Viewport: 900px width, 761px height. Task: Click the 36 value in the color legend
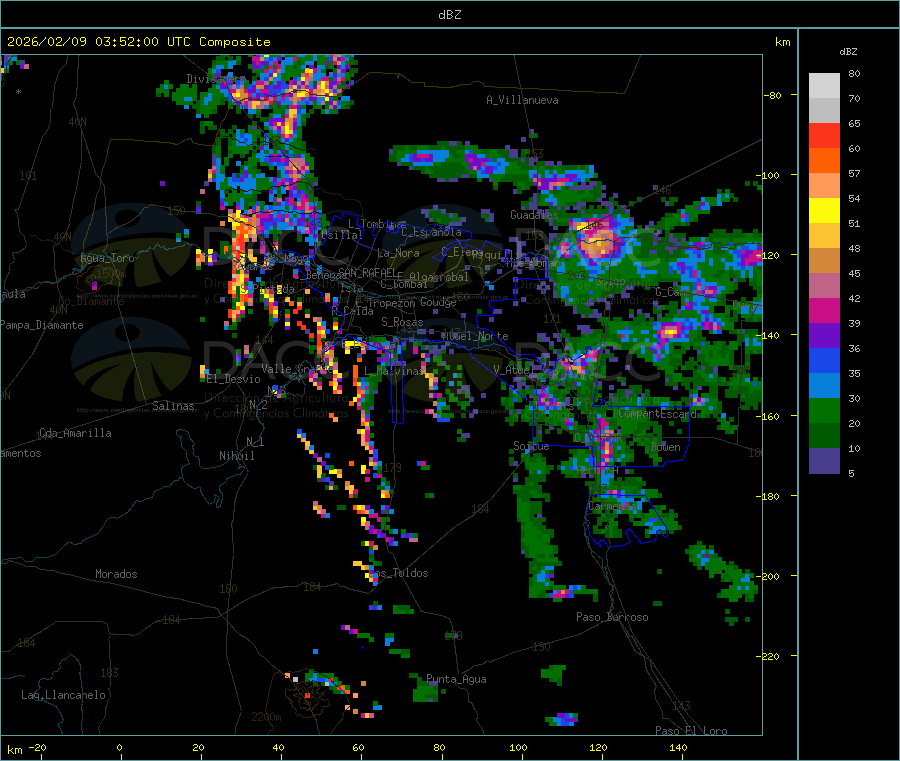tap(854, 348)
